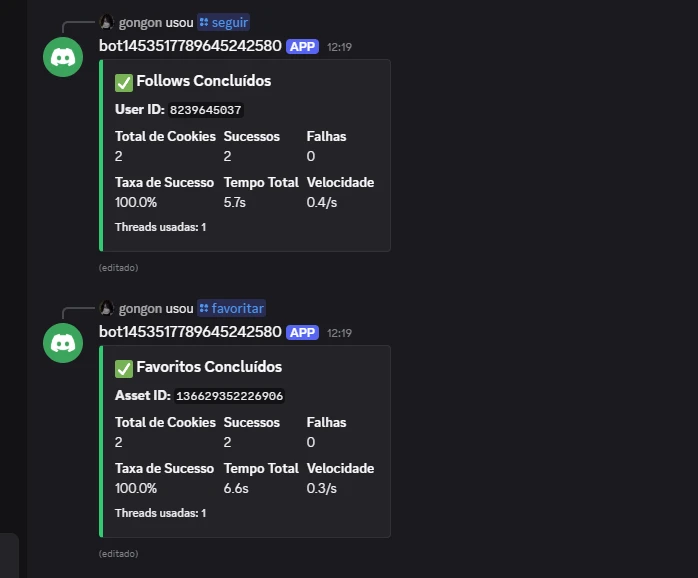Open bot profile from the first message's username
Viewport: 698px width, 578px height.
190,46
